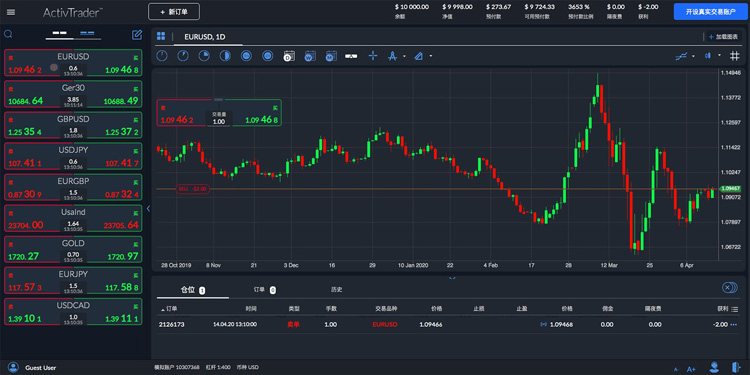
Task: Collapse the watchlist side panel arrow
Action: (x=148, y=209)
